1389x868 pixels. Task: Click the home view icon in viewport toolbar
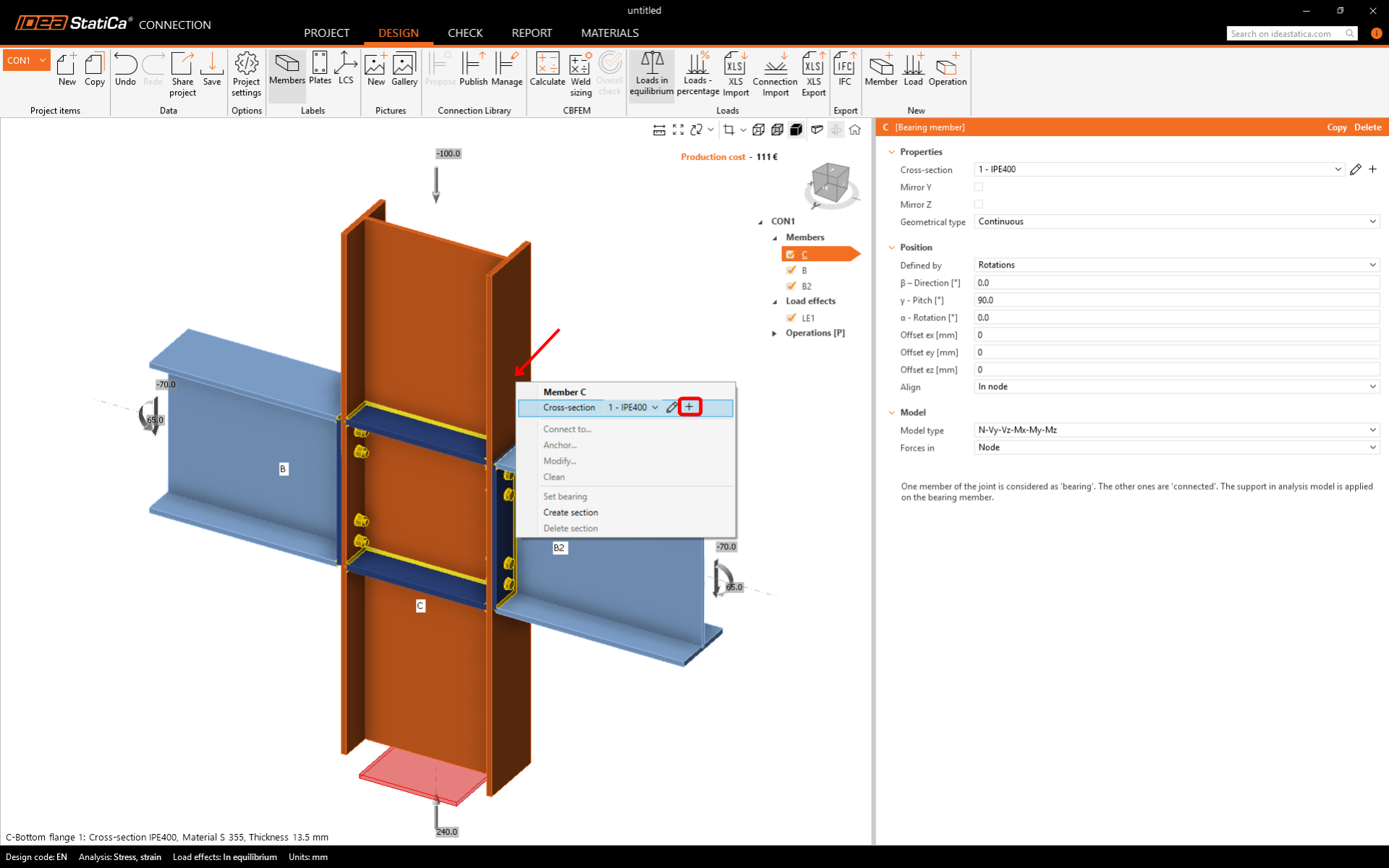pyautogui.click(x=855, y=130)
